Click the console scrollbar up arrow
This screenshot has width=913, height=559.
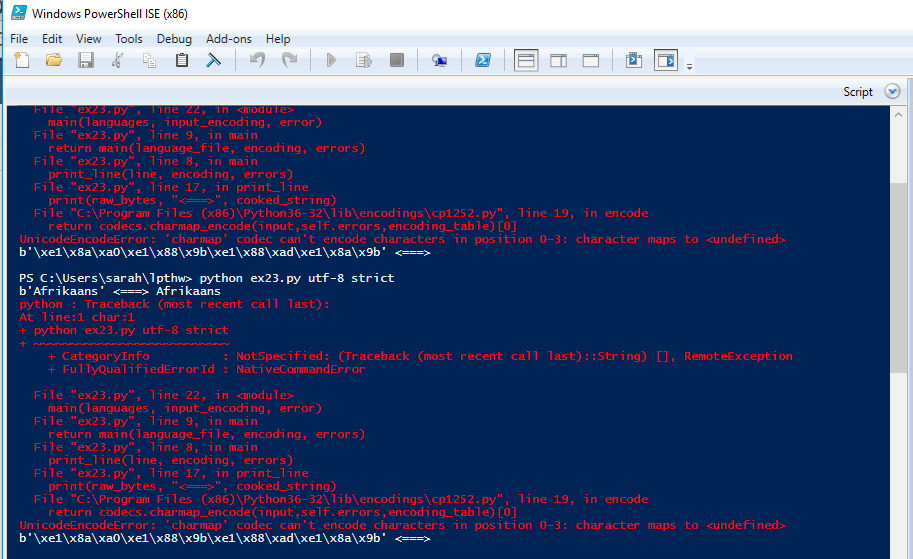pos(898,115)
